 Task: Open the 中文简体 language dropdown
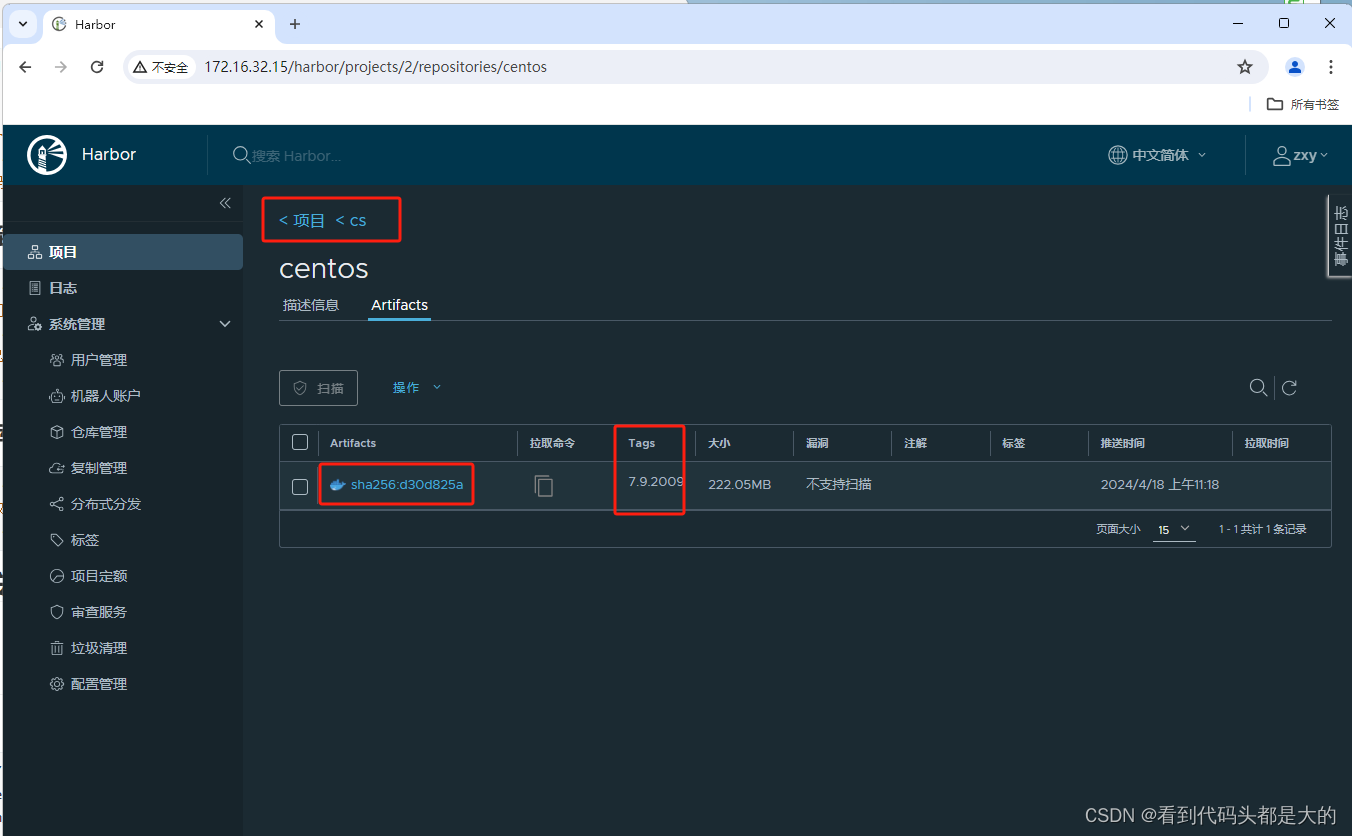1158,155
